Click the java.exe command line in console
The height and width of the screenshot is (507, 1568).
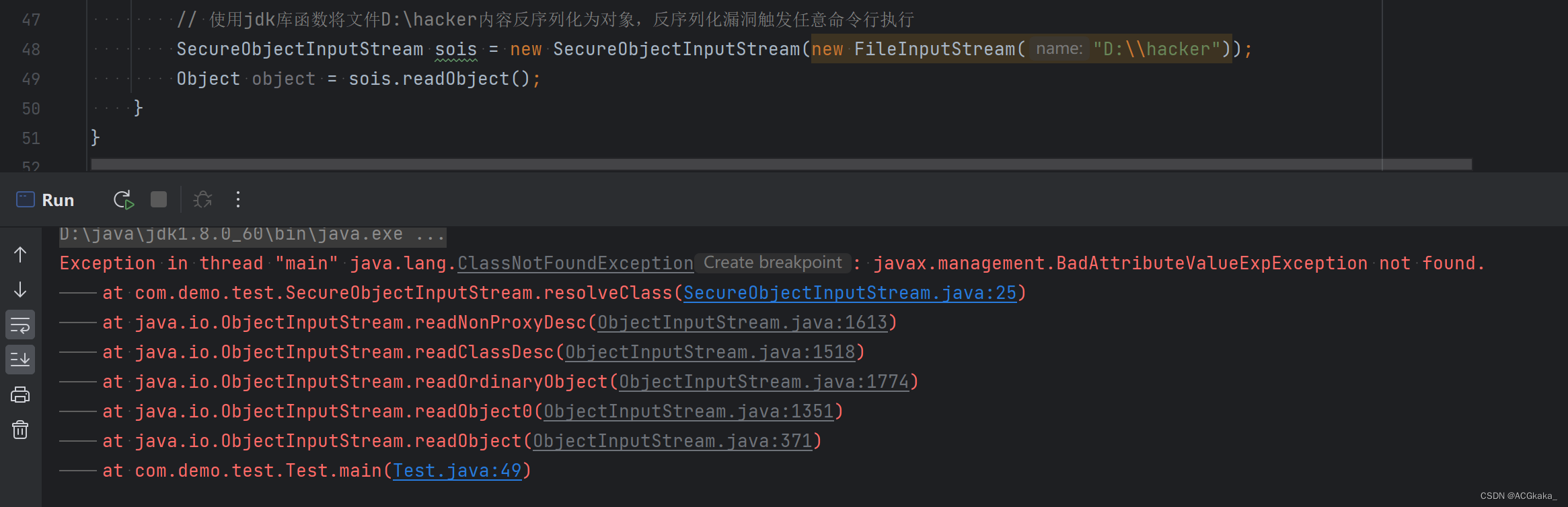[x=252, y=234]
